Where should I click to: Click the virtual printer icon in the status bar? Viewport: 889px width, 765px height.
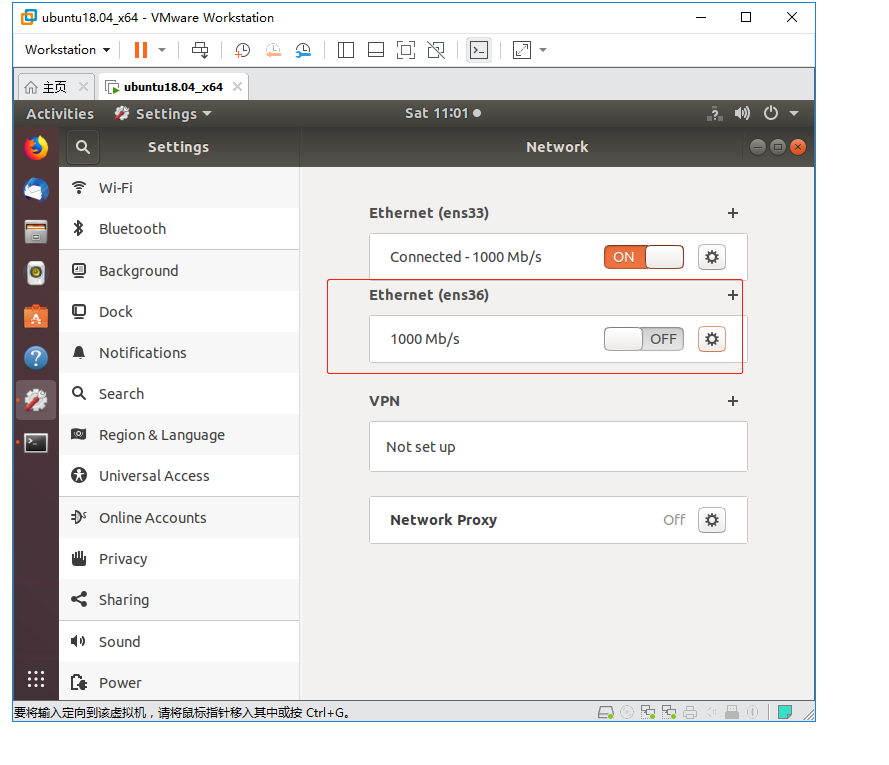[x=690, y=711]
